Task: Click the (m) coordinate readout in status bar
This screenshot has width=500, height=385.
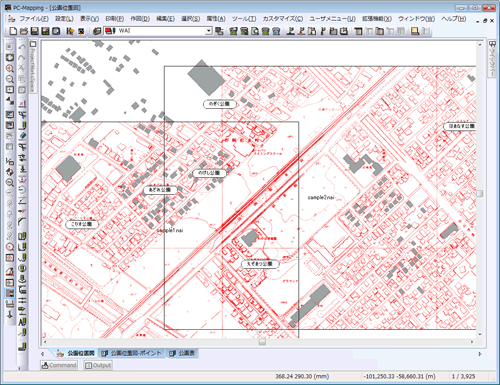Action: tap(399, 377)
